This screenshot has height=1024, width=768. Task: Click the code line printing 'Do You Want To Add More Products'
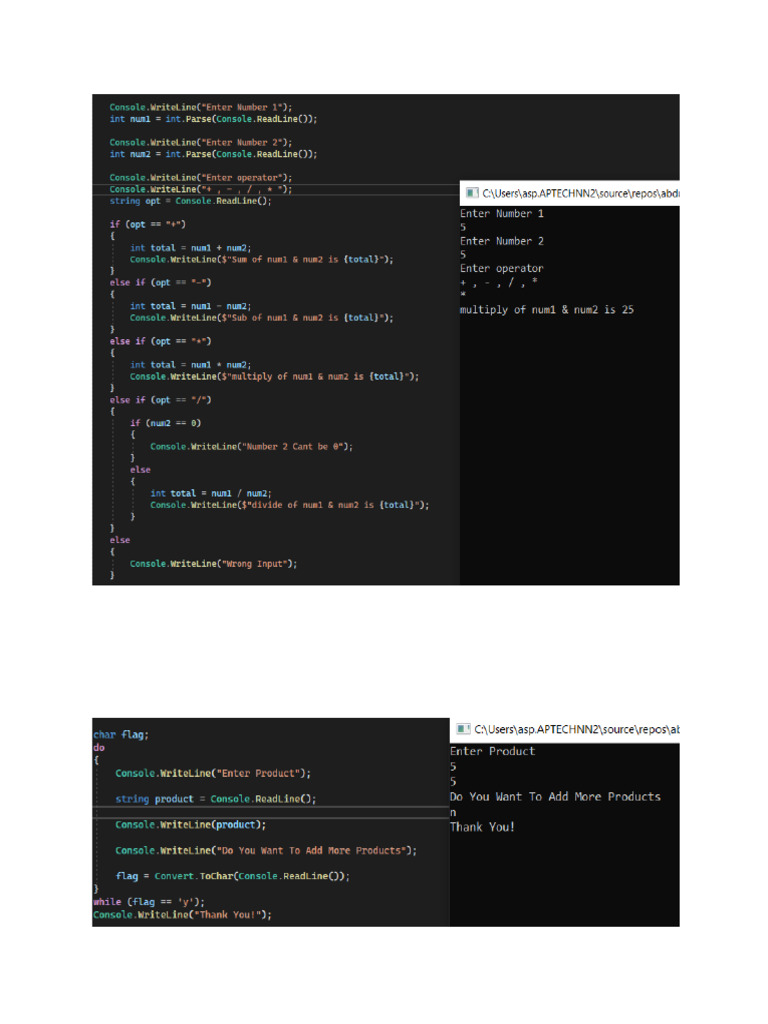[x=266, y=850]
